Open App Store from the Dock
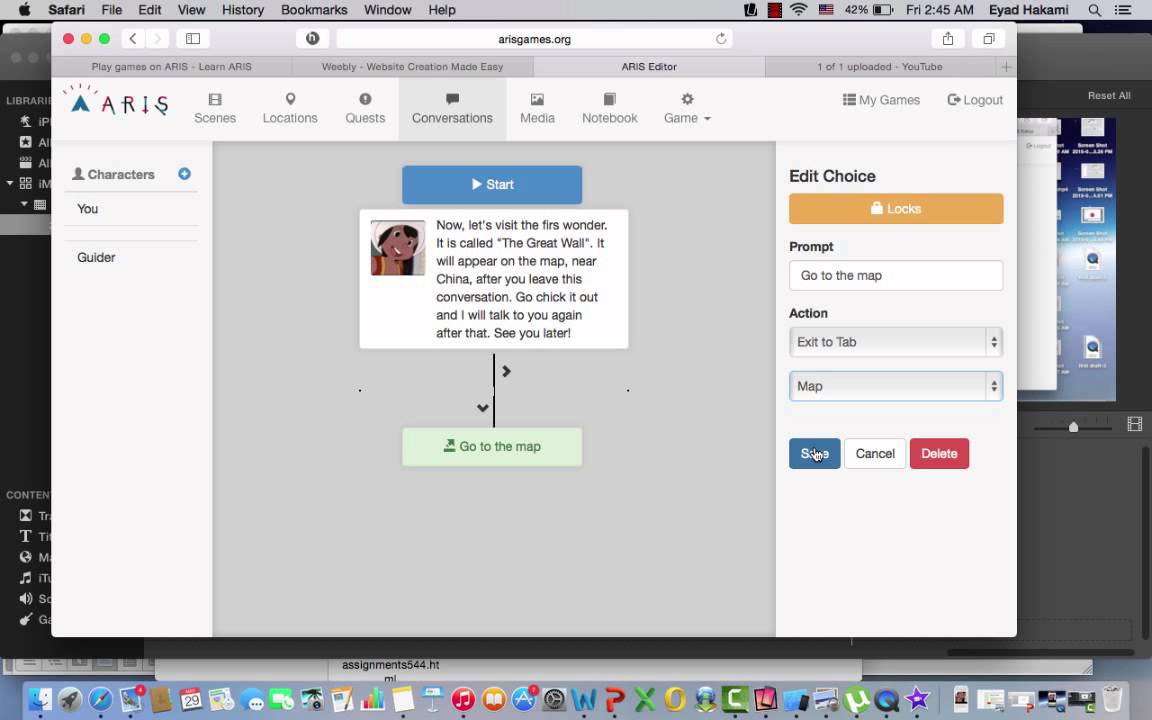This screenshot has height=720, width=1152. pos(524,699)
